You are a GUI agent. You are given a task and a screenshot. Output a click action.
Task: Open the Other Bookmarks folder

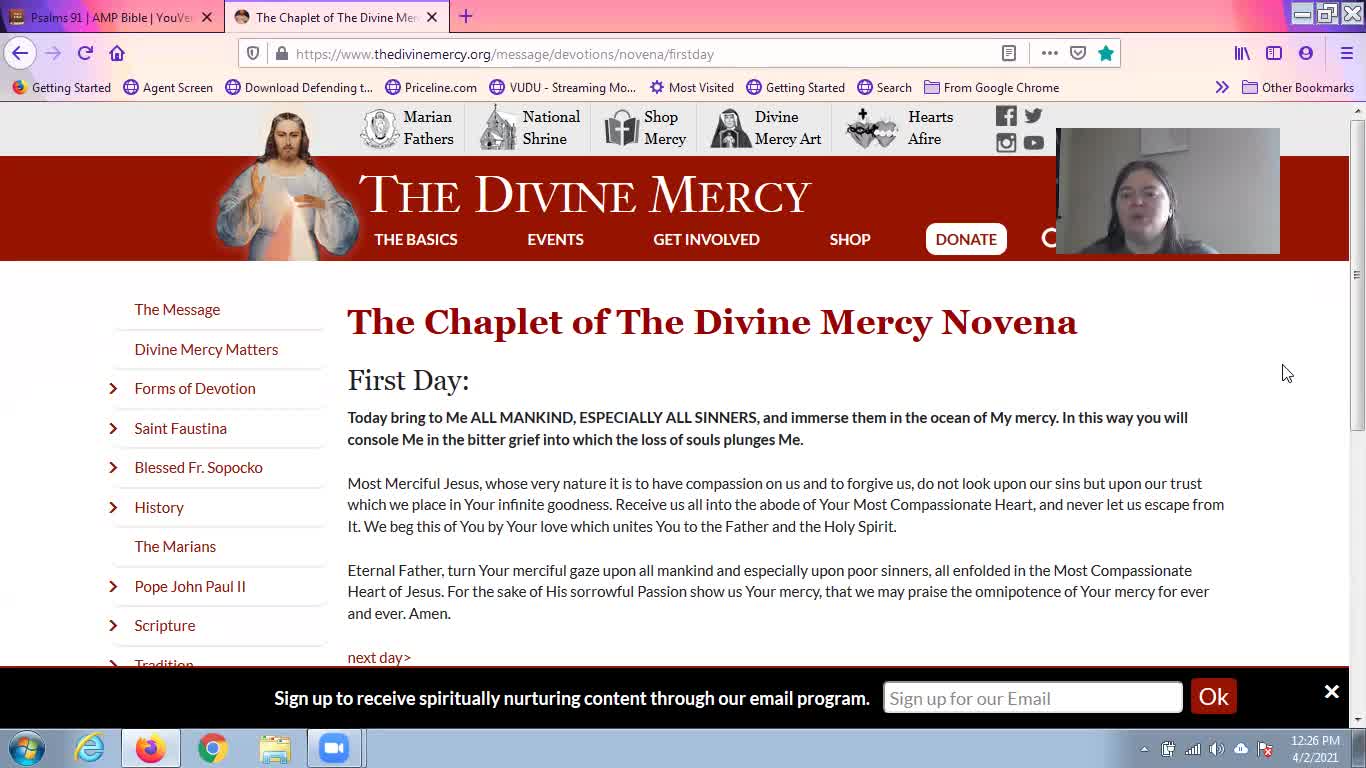tap(1298, 87)
